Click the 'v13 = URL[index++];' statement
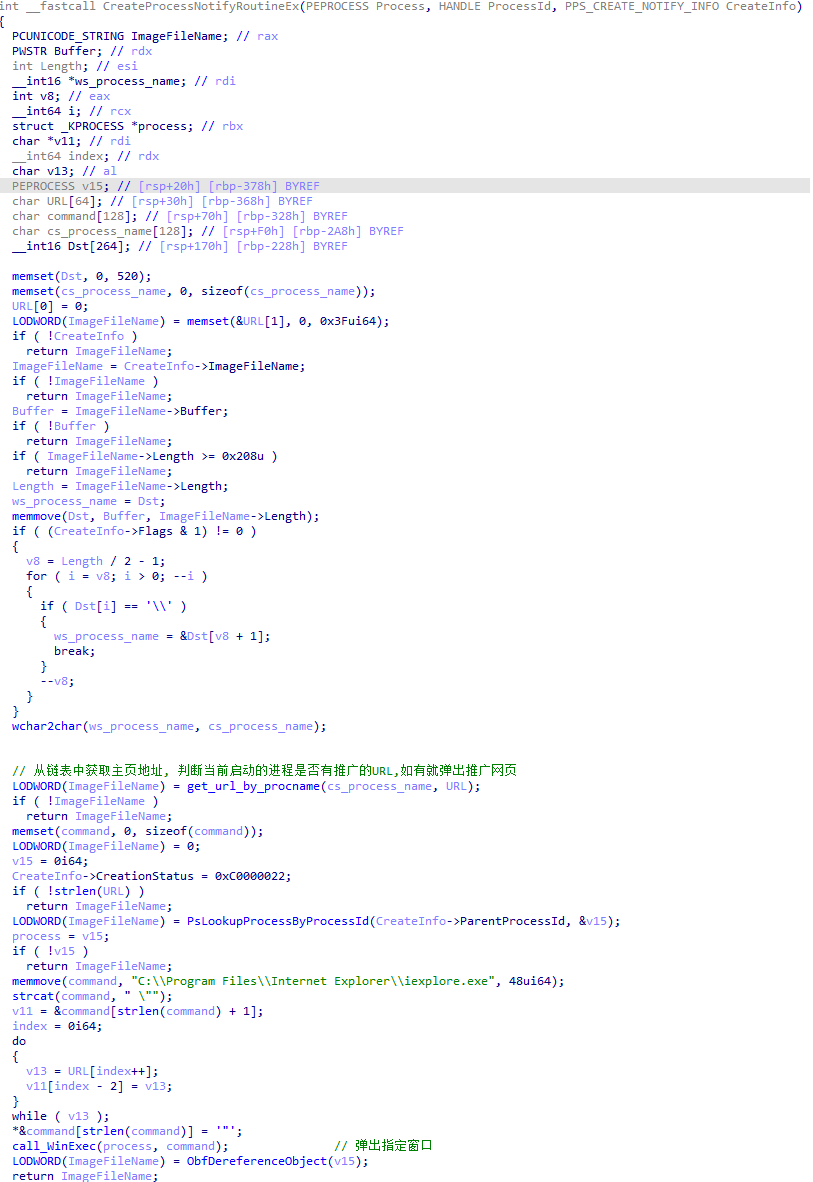 [x=92, y=1071]
